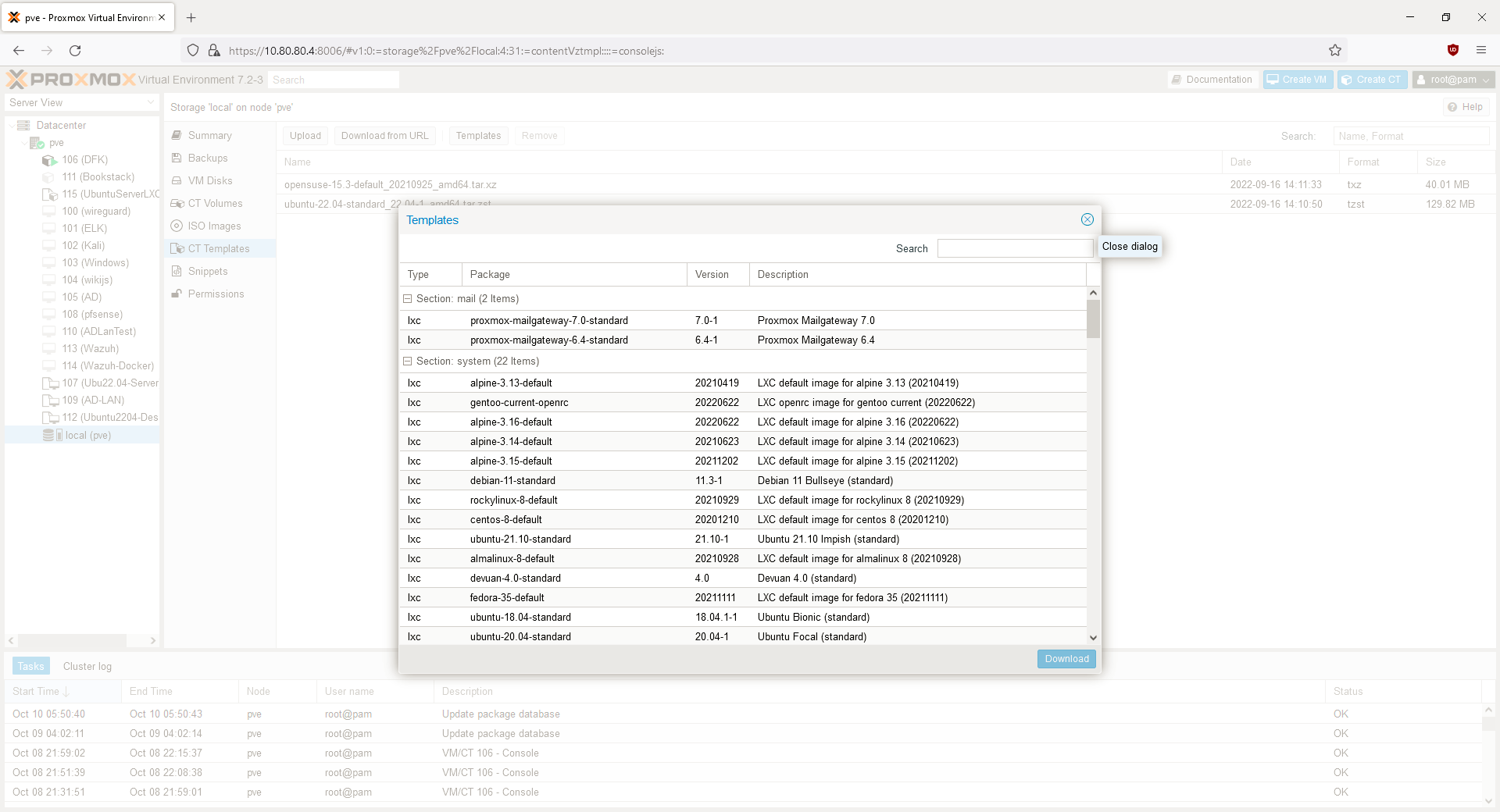The height and width of the screenshot is (812, 1500).
Task: Open the Permissions panel
Action: pyautogui.click(x=216, y=294)
